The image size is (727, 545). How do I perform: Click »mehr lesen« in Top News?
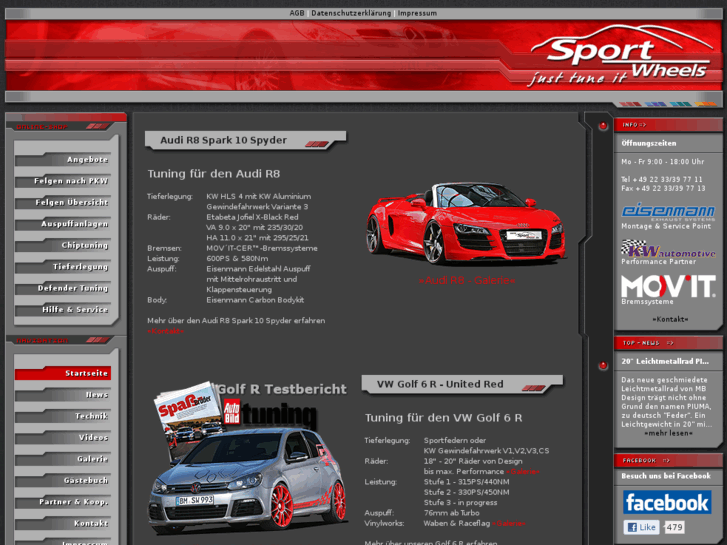[668, 433]
